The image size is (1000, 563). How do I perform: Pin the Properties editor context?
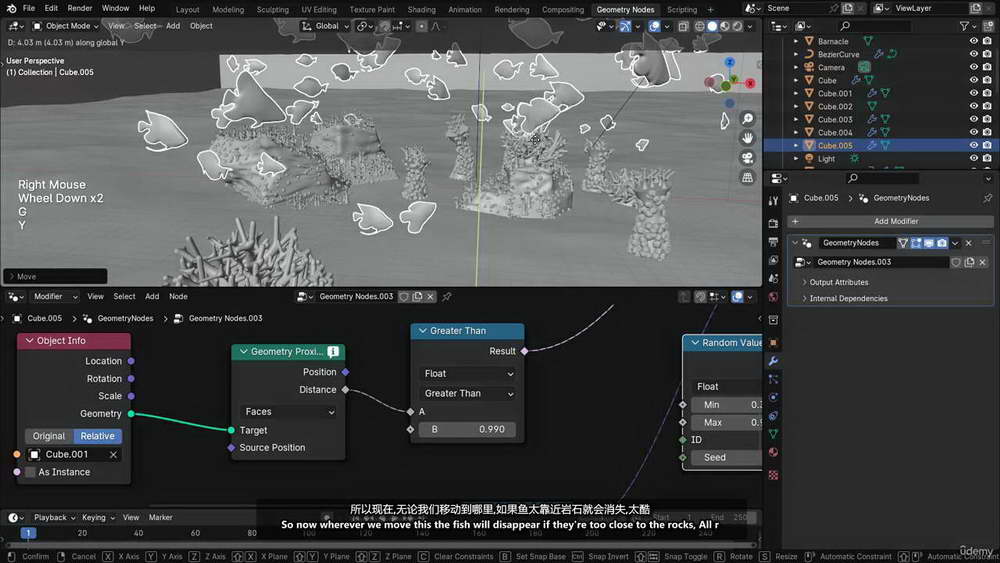987,198
